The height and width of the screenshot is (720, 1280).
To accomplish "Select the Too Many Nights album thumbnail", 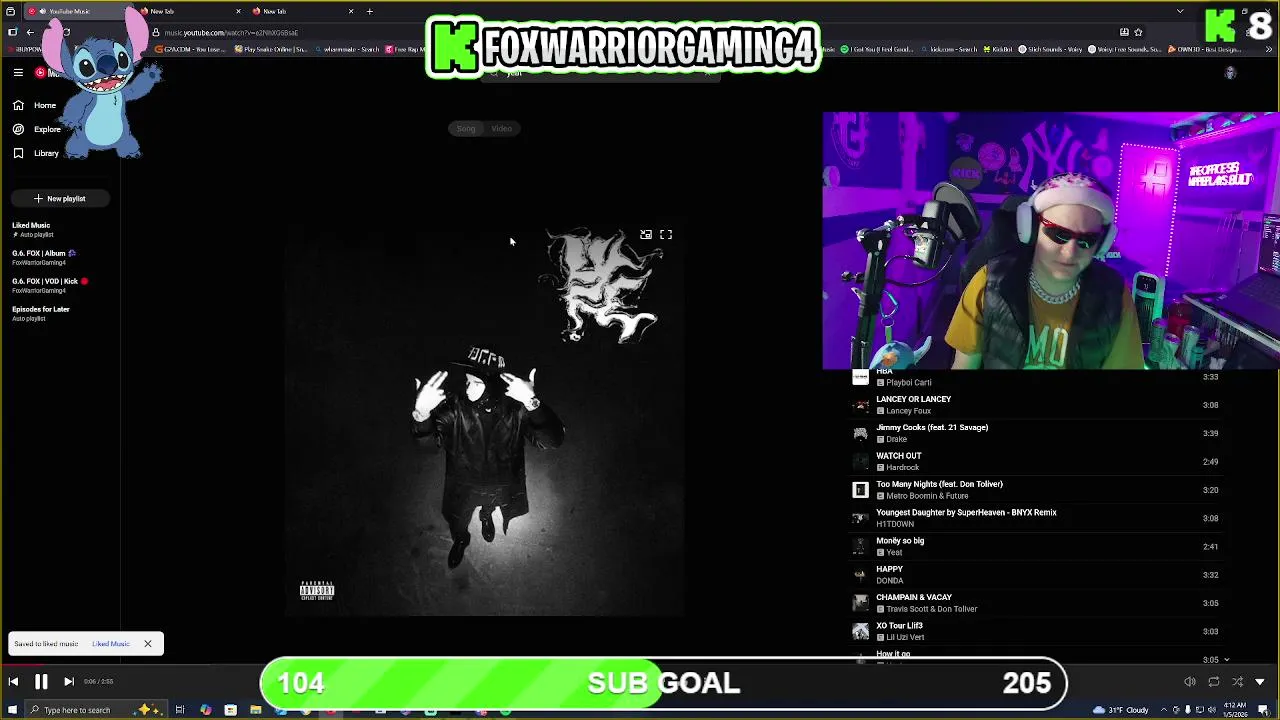I will coord(860,490).
